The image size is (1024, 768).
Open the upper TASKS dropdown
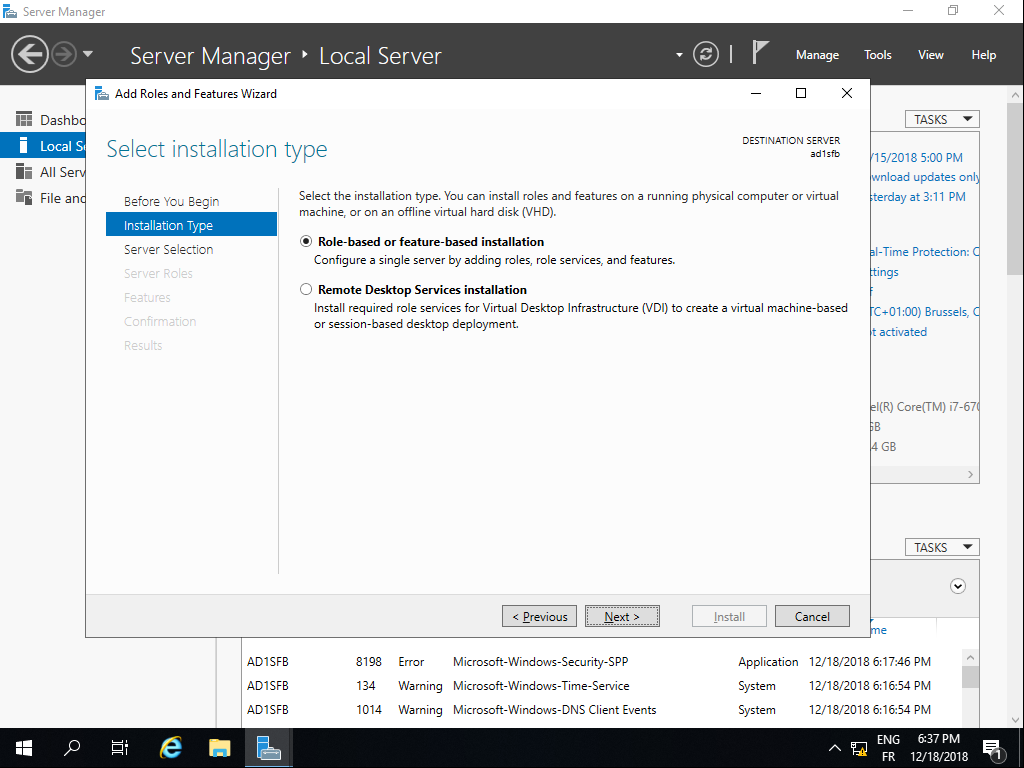942,119
